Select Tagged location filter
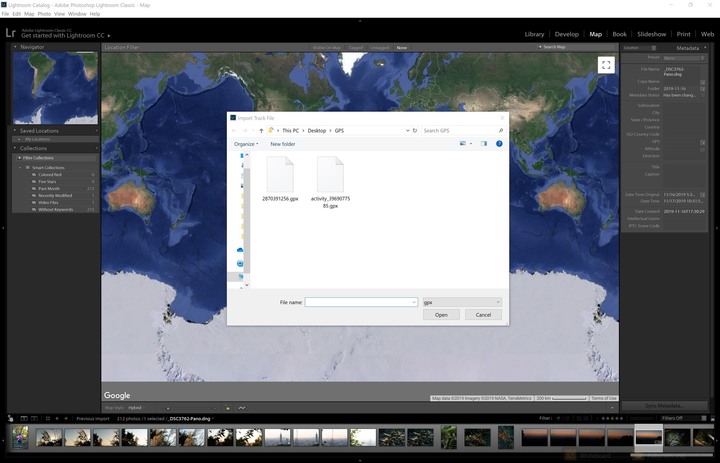 point(355,48)
